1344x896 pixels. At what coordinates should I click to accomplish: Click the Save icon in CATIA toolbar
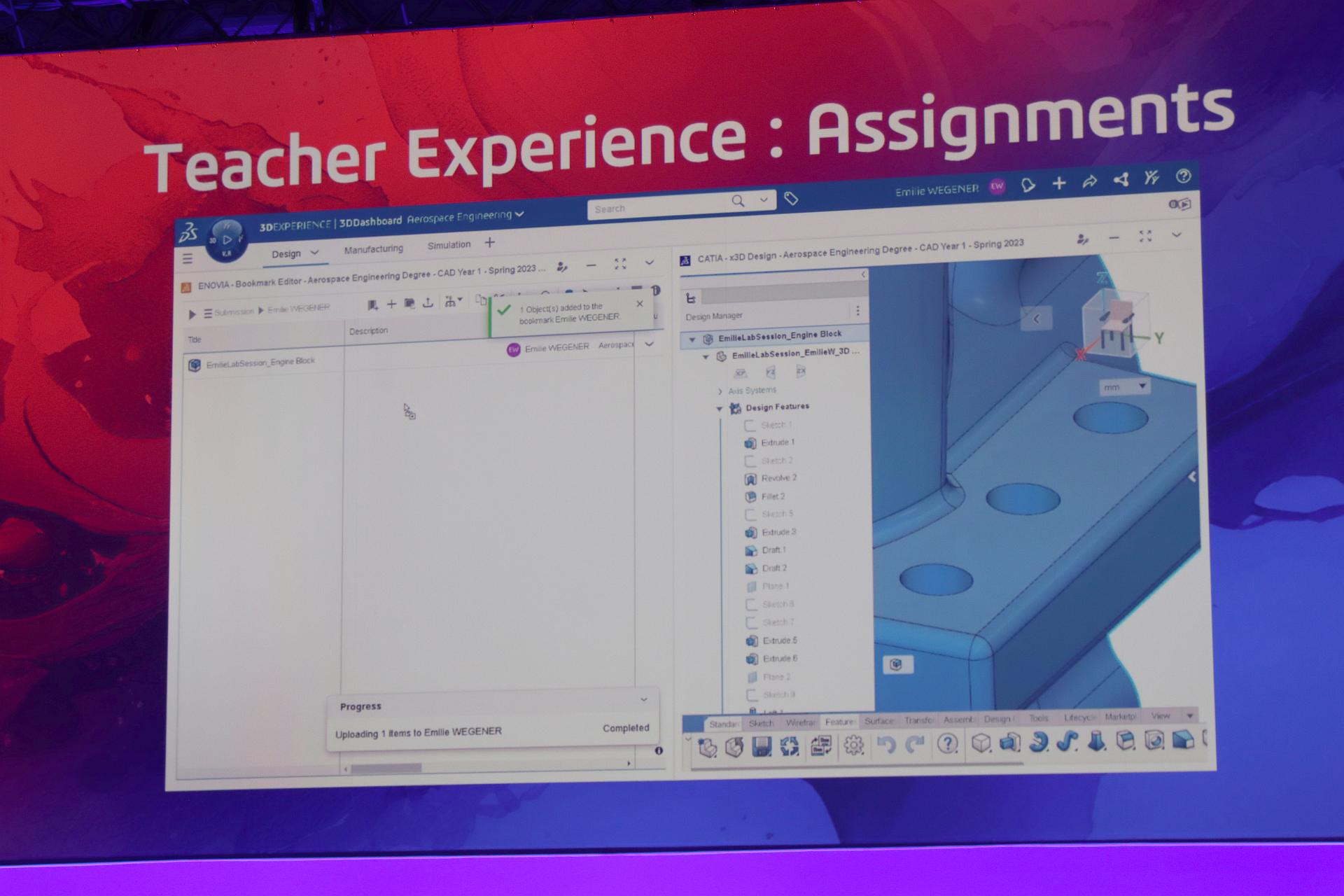762,746
